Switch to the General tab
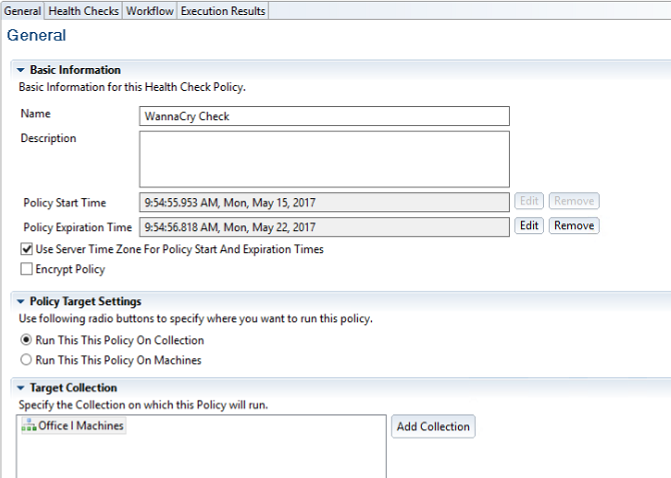The image size is (671, 478). pyautogui.click(x=23, y=11)
